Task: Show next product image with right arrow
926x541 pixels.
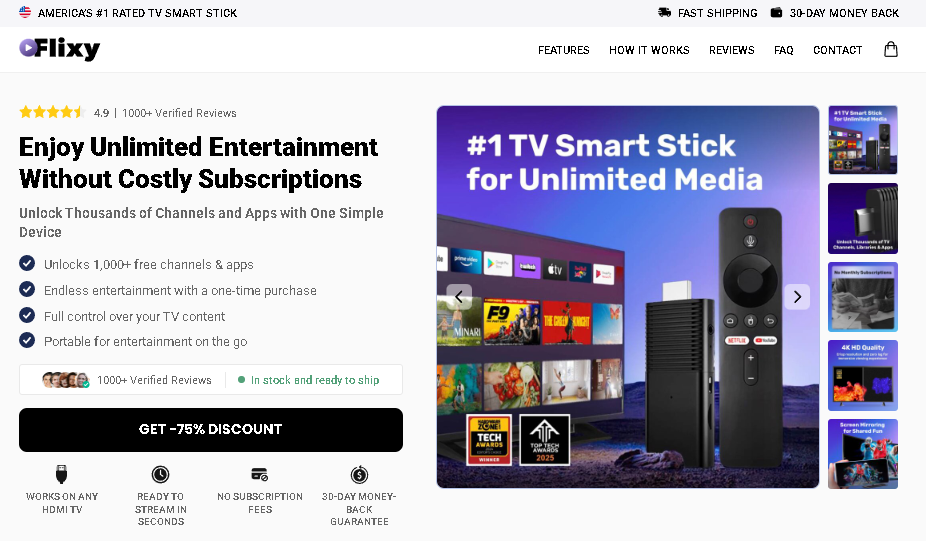Action: (x=797, y=296)
